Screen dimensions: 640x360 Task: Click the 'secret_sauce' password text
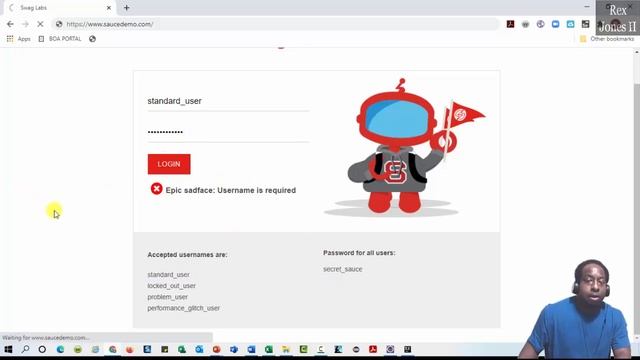[343, 269]
